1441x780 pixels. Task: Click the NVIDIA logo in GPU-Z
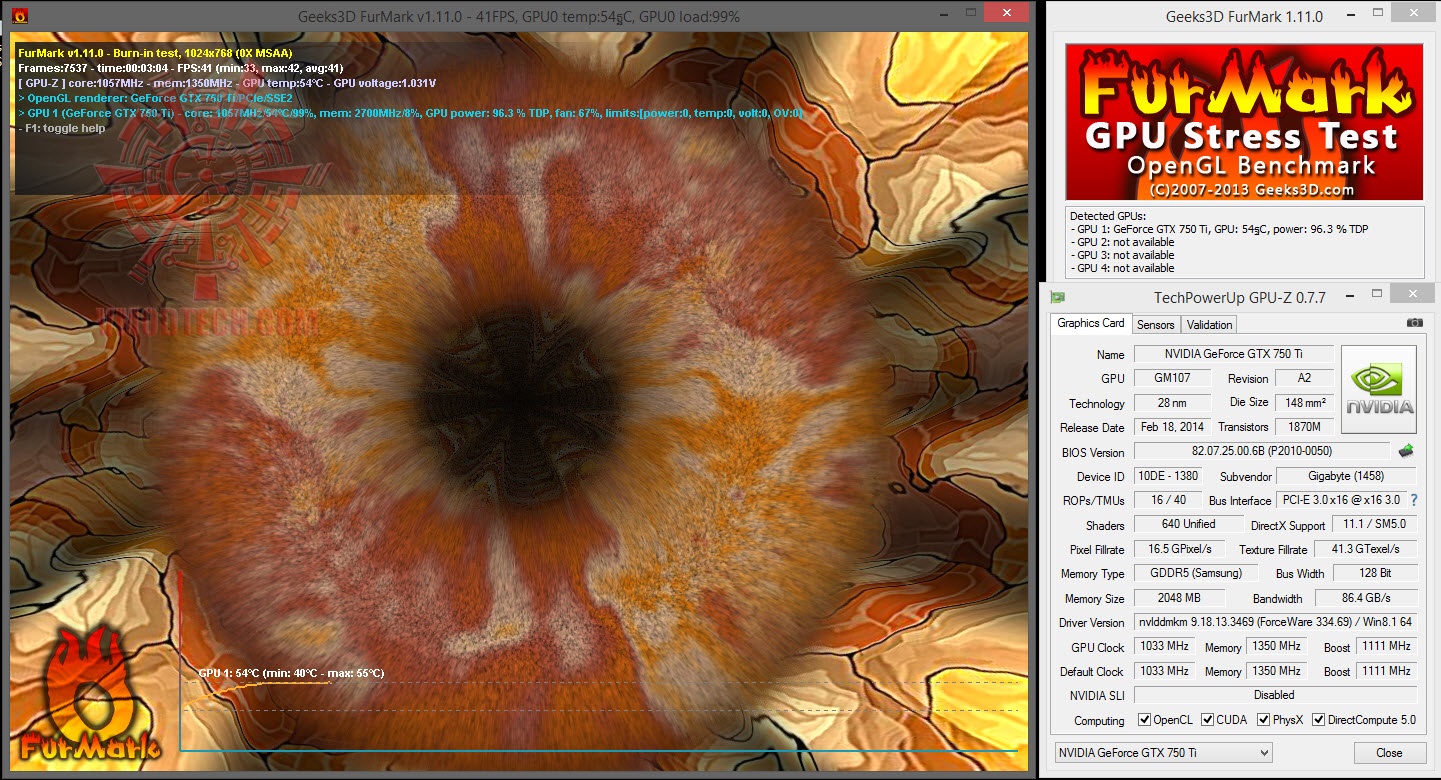point(1379,389)
